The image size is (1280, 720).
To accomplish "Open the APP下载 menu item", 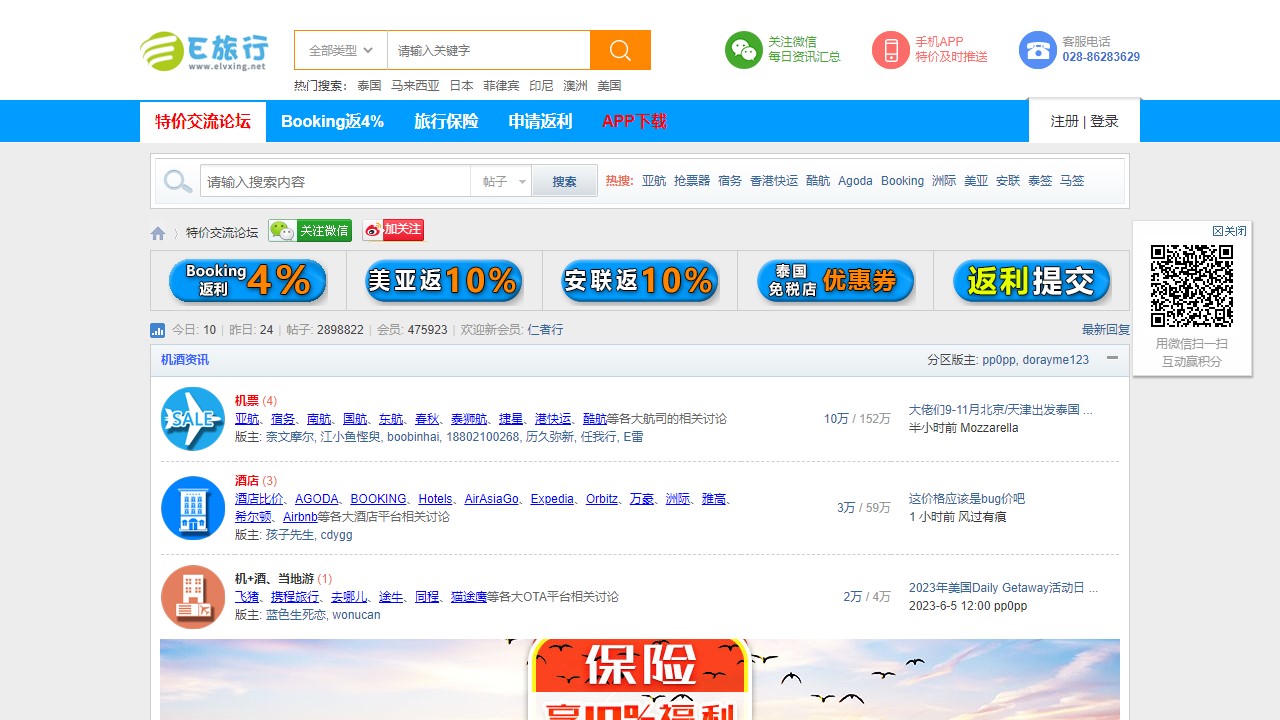I will tap(634, 121).
